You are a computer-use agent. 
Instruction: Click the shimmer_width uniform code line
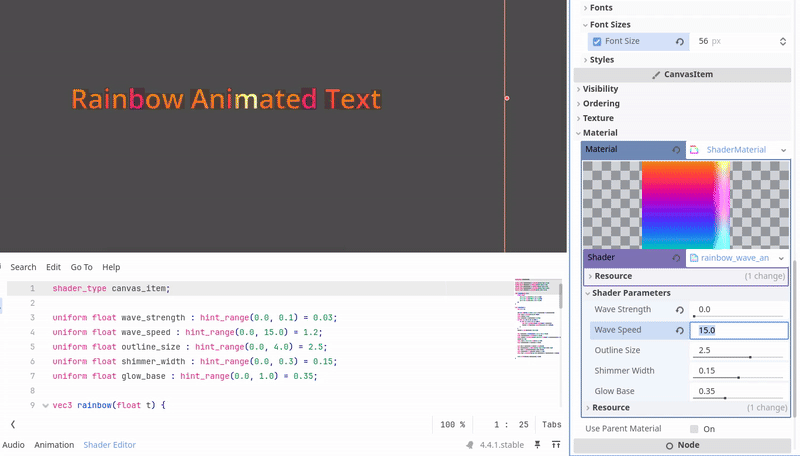pyautogui.click(x=195, y=362)
